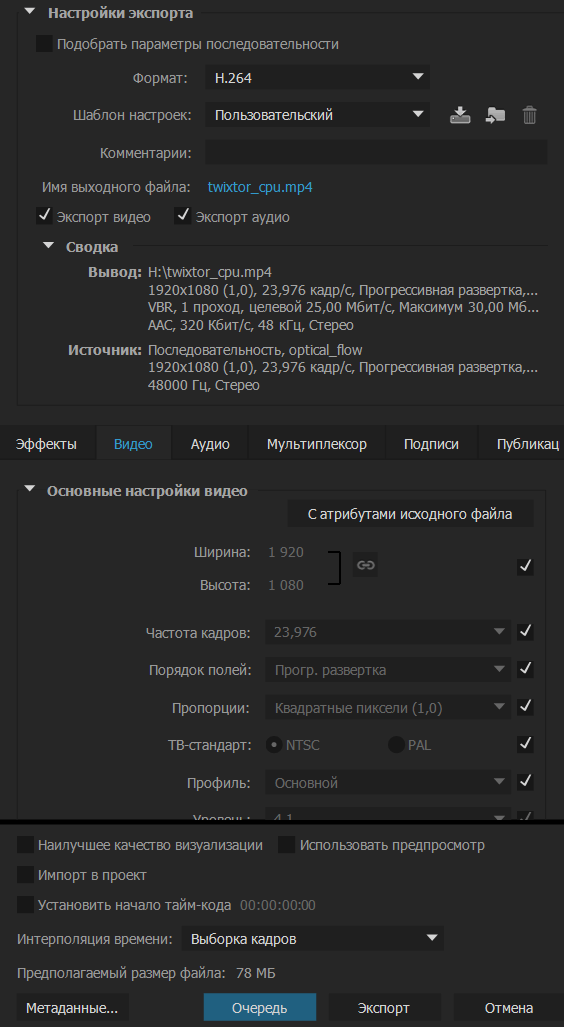Open the Публикация tab

coord(521,444)
